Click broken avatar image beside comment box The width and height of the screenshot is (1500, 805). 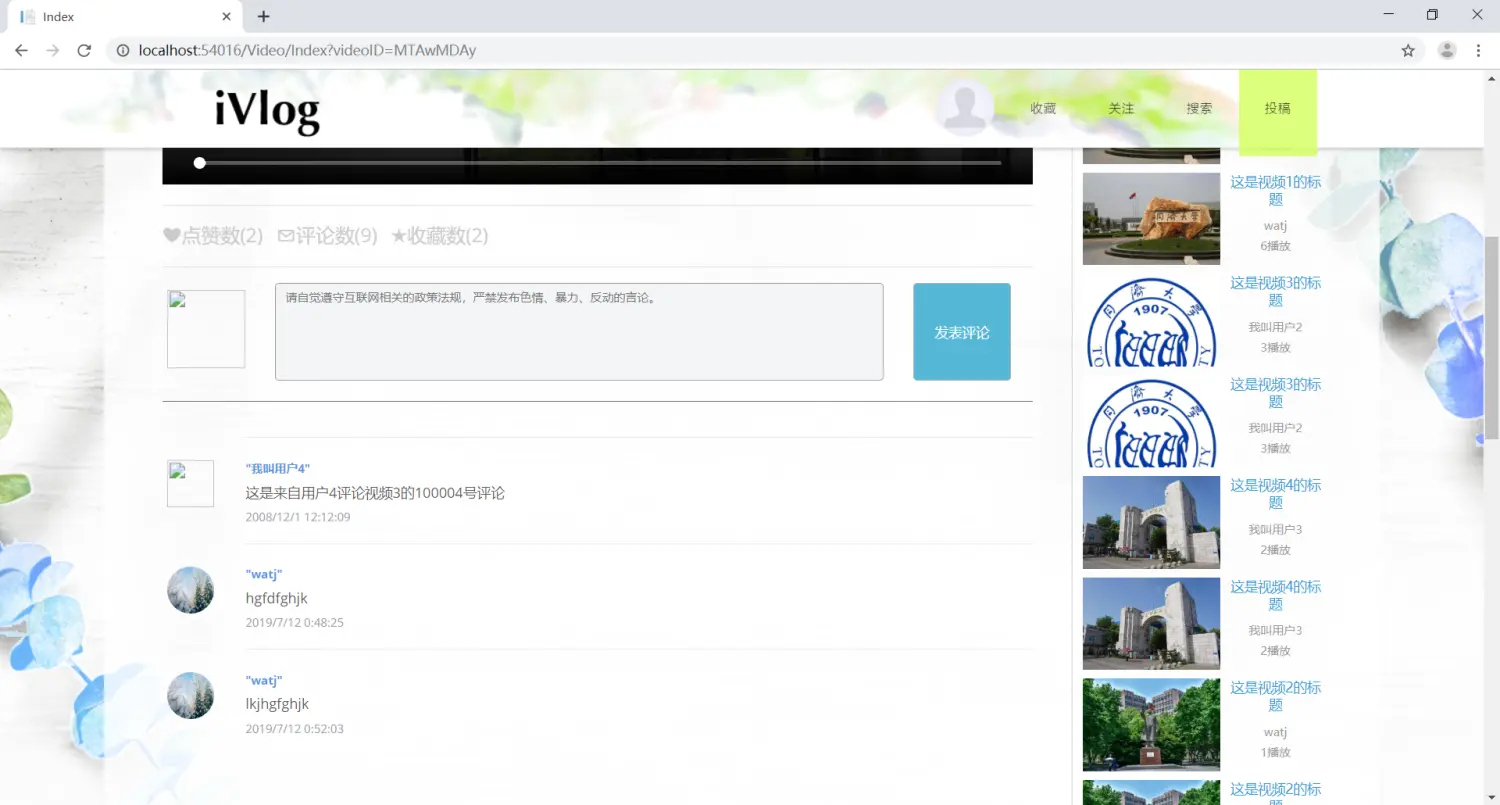point(206,329)
